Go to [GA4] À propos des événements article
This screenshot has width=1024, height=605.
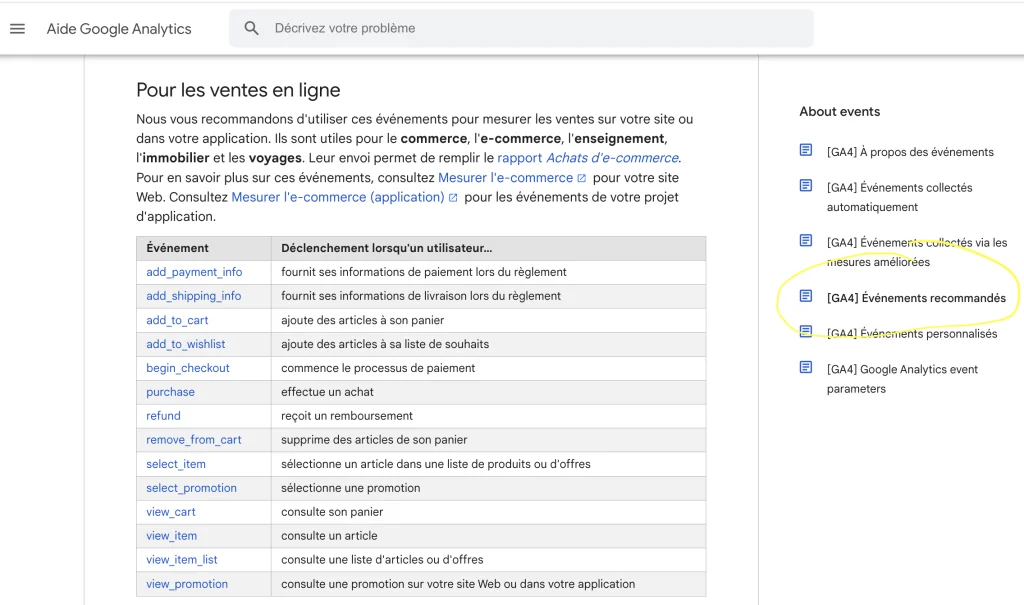pyautogui.click(x=910, y=152)
